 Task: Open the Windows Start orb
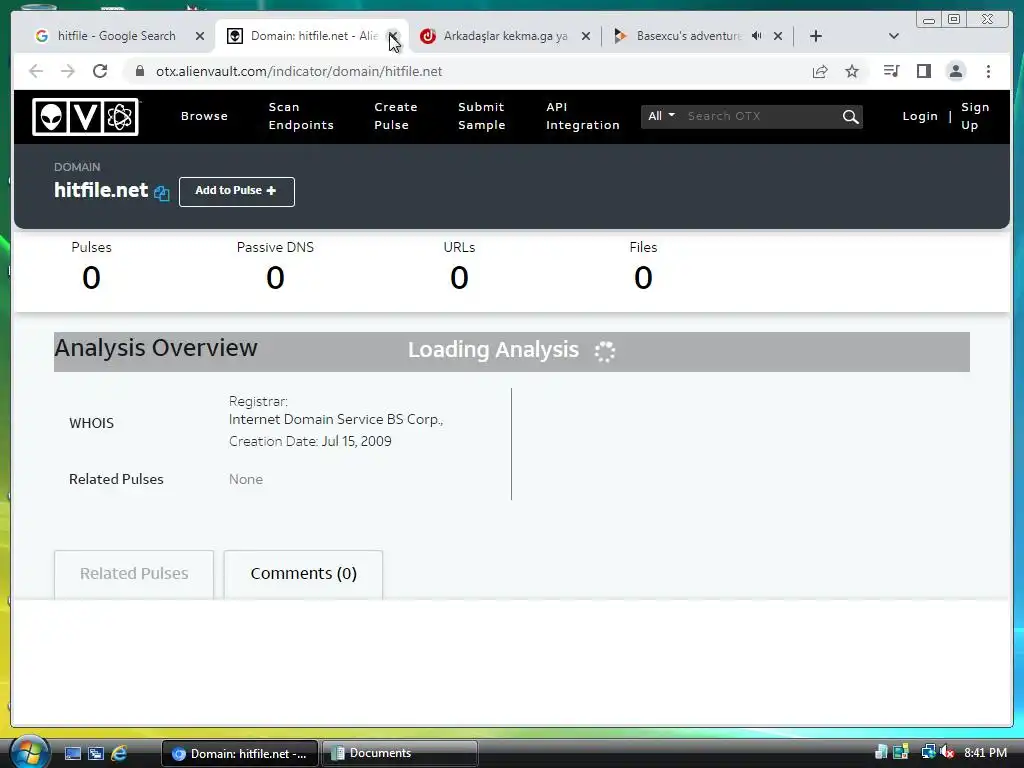[29, 752]
